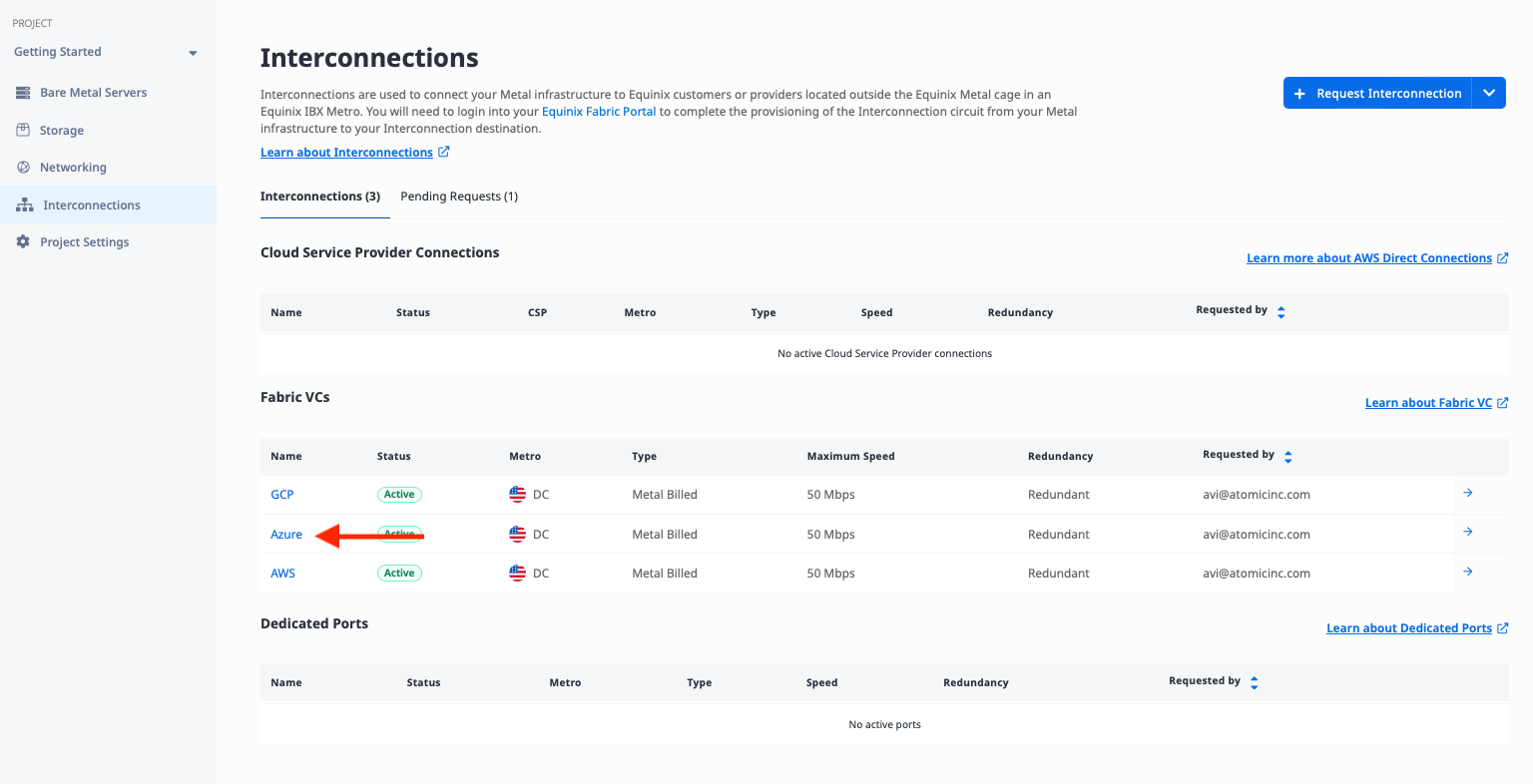Select the Interconnections (3) tab

320,196
